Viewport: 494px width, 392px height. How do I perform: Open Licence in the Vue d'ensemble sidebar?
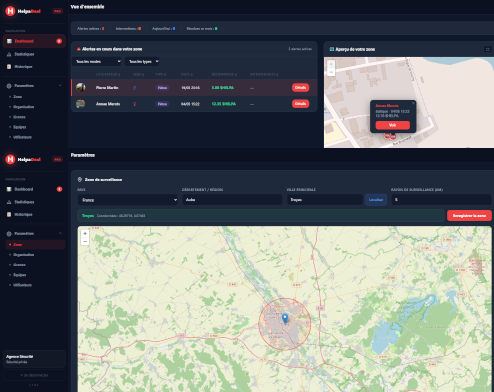click(19, 117)
